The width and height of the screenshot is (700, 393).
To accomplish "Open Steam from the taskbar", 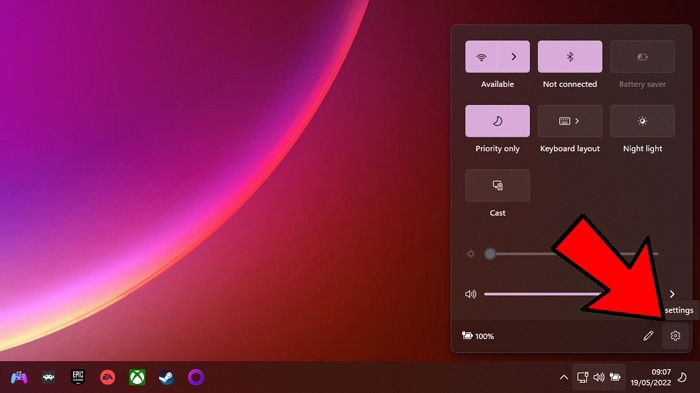I will point(167,378).
